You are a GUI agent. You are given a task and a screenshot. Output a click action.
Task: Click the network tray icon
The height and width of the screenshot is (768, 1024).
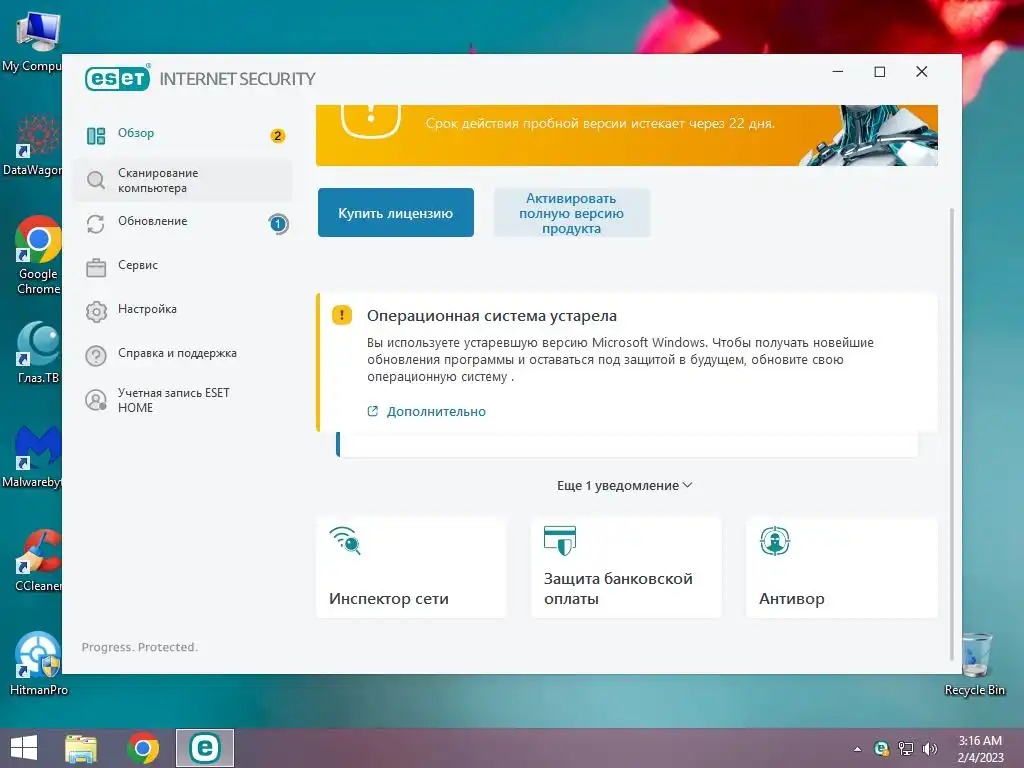point(906,748)
